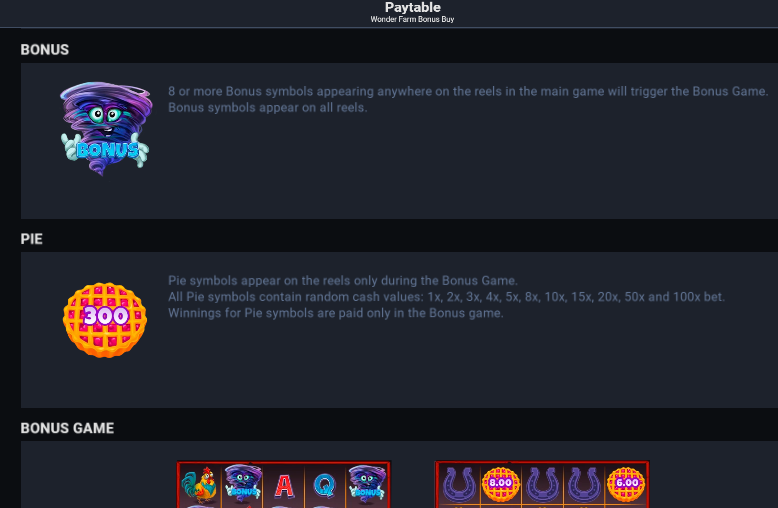Viewport: 778px width, 508px height.
Task: Click the text about 8 or more Bonus symbols
Action: coord(468,91)
